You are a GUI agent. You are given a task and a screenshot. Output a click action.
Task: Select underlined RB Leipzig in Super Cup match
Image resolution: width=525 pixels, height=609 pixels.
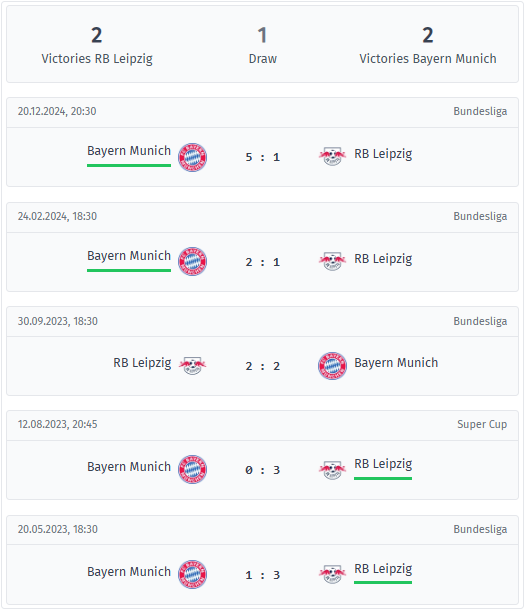tap(383, 464)
